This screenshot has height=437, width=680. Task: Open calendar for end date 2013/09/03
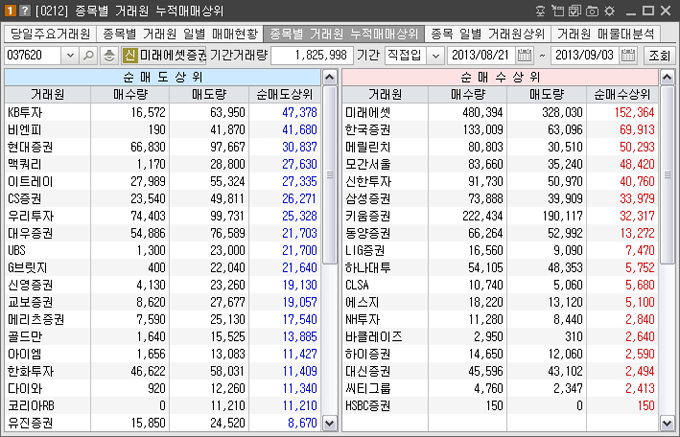pos(628,55)
